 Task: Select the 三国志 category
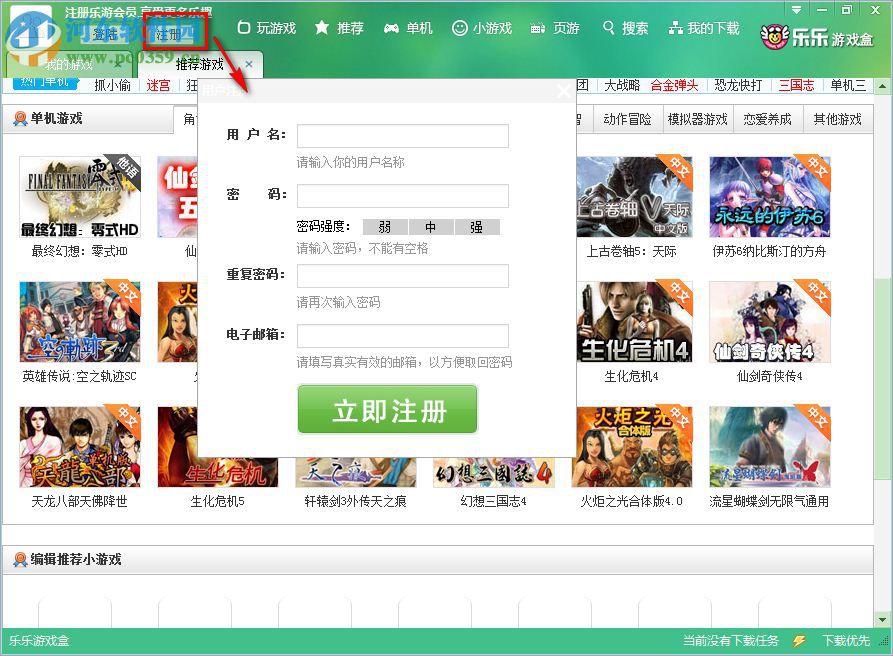pos(795,84)
